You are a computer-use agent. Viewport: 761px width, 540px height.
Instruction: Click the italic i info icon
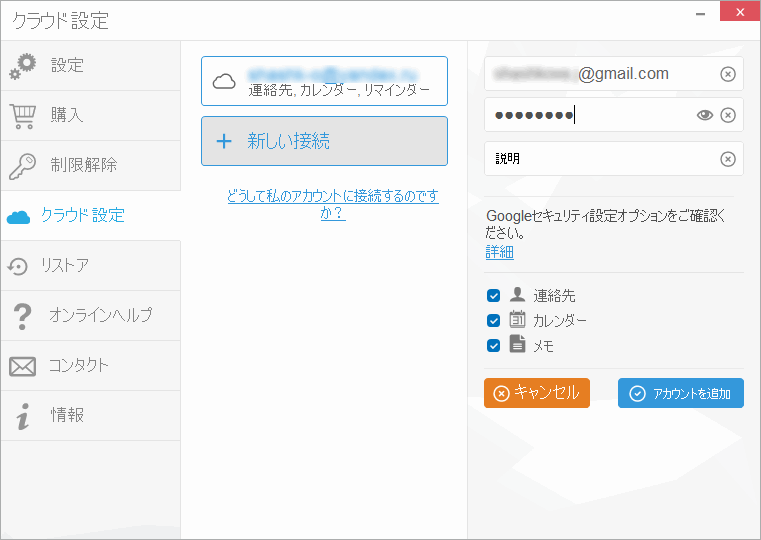[23, 416]
